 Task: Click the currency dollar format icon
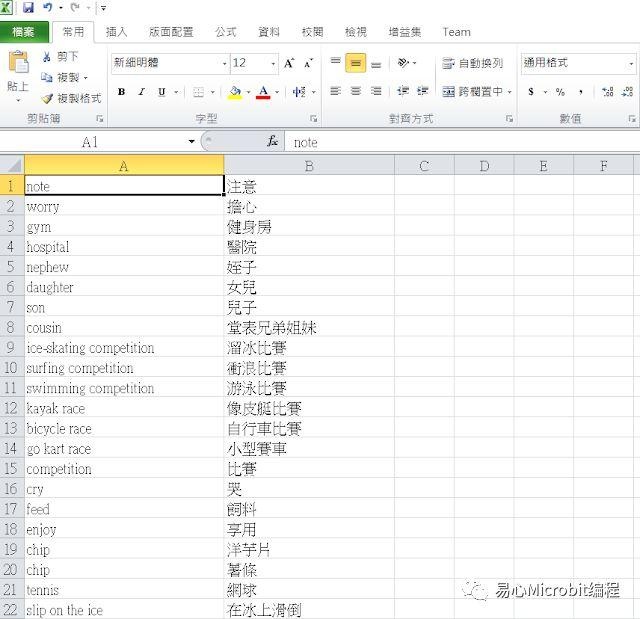tap(531, 92)
